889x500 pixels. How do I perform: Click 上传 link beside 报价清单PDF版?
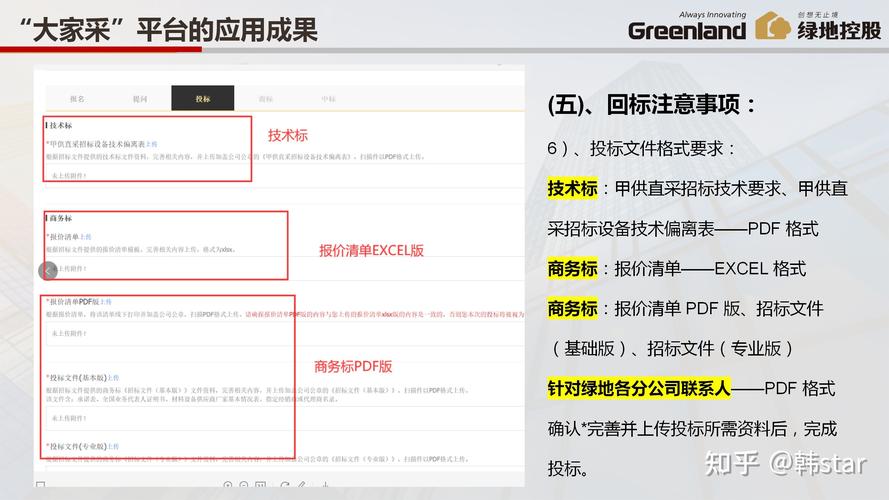tap(105, 302)
